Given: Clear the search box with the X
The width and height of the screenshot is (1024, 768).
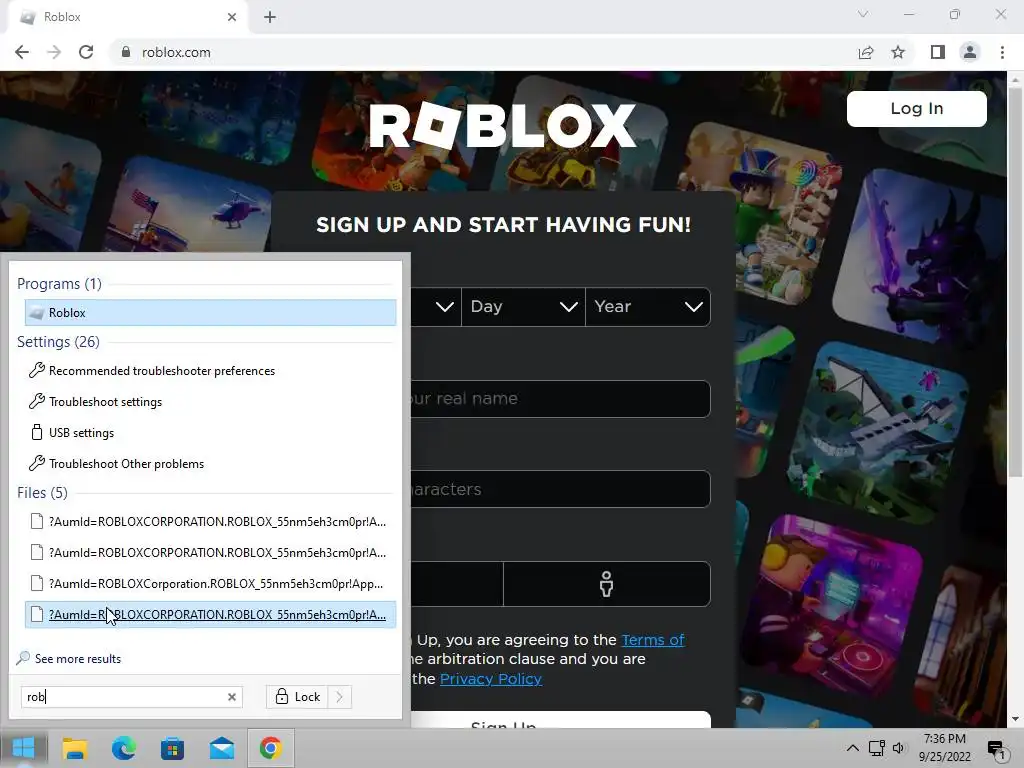Looking at the screenshot, I should pos(232,697).
